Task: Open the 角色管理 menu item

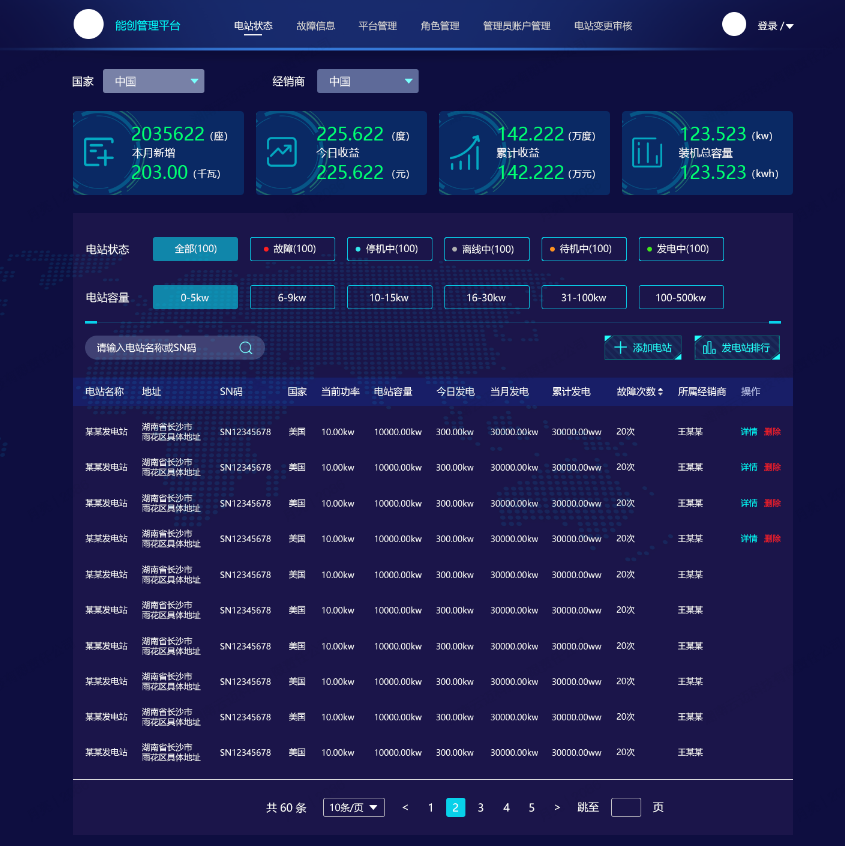Action: coord(440,26)
